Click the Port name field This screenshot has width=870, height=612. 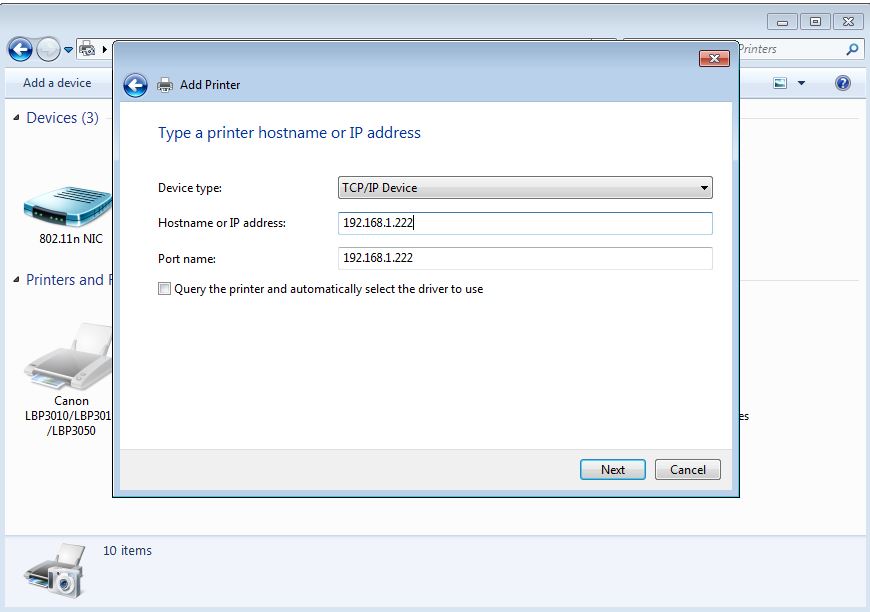525,258
